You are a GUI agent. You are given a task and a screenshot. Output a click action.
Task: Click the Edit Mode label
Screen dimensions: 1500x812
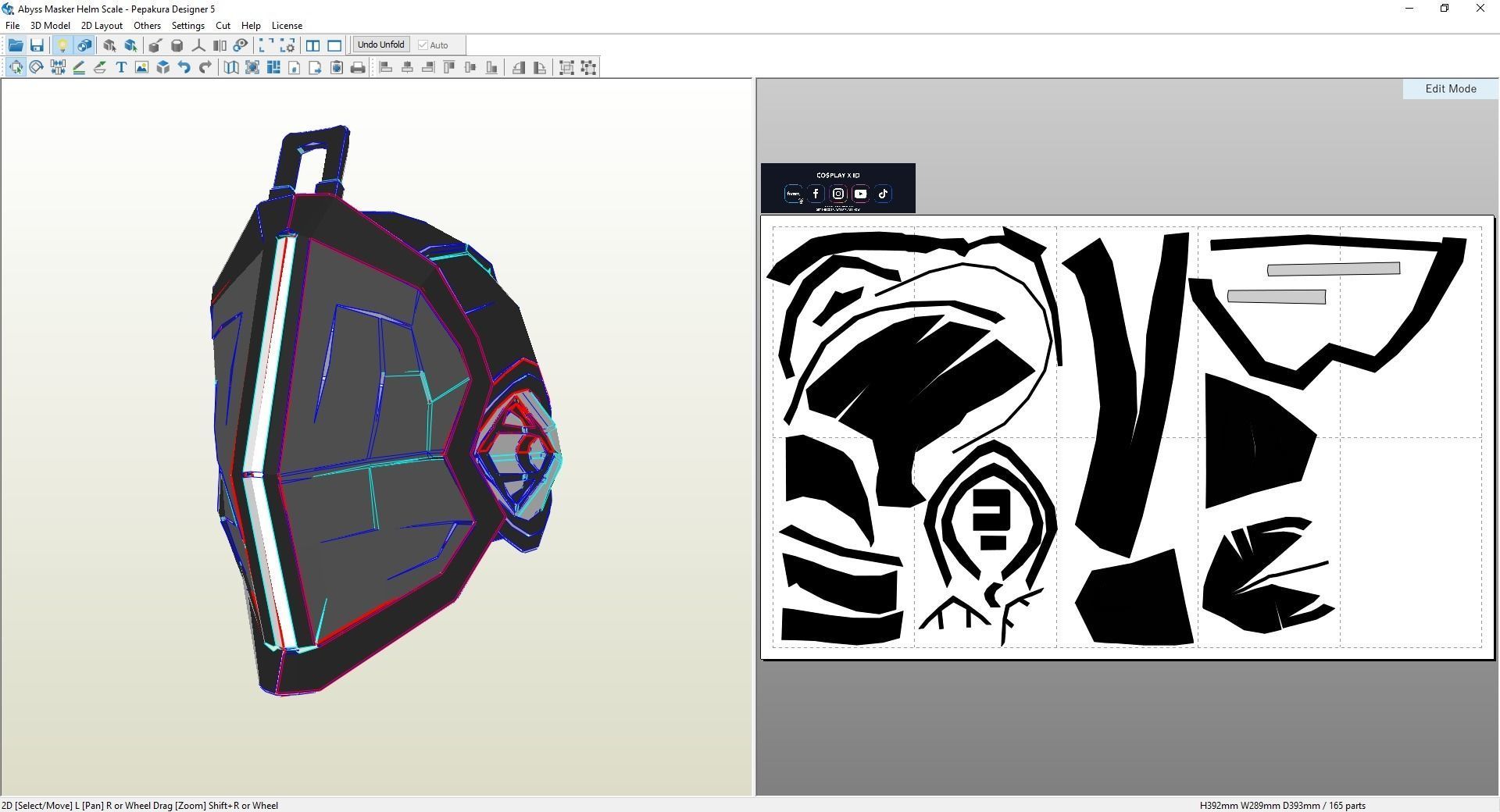point(1451,89)
